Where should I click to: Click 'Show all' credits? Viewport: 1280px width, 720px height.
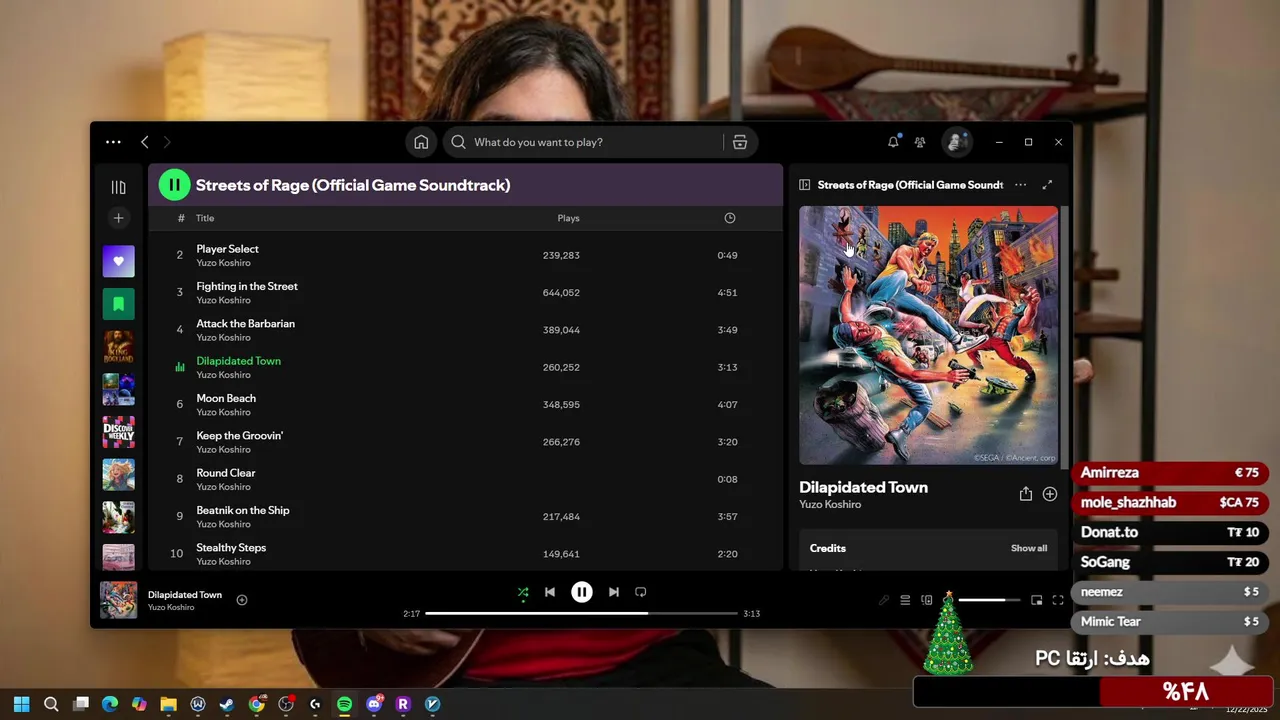tap(1029, 548)
